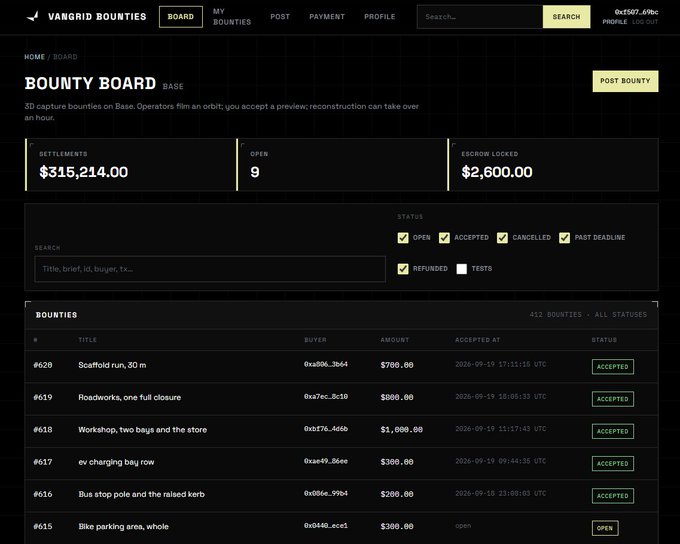Uncheck the Refunded status checkbox
The image size is (680, 544).
point(403,269)
